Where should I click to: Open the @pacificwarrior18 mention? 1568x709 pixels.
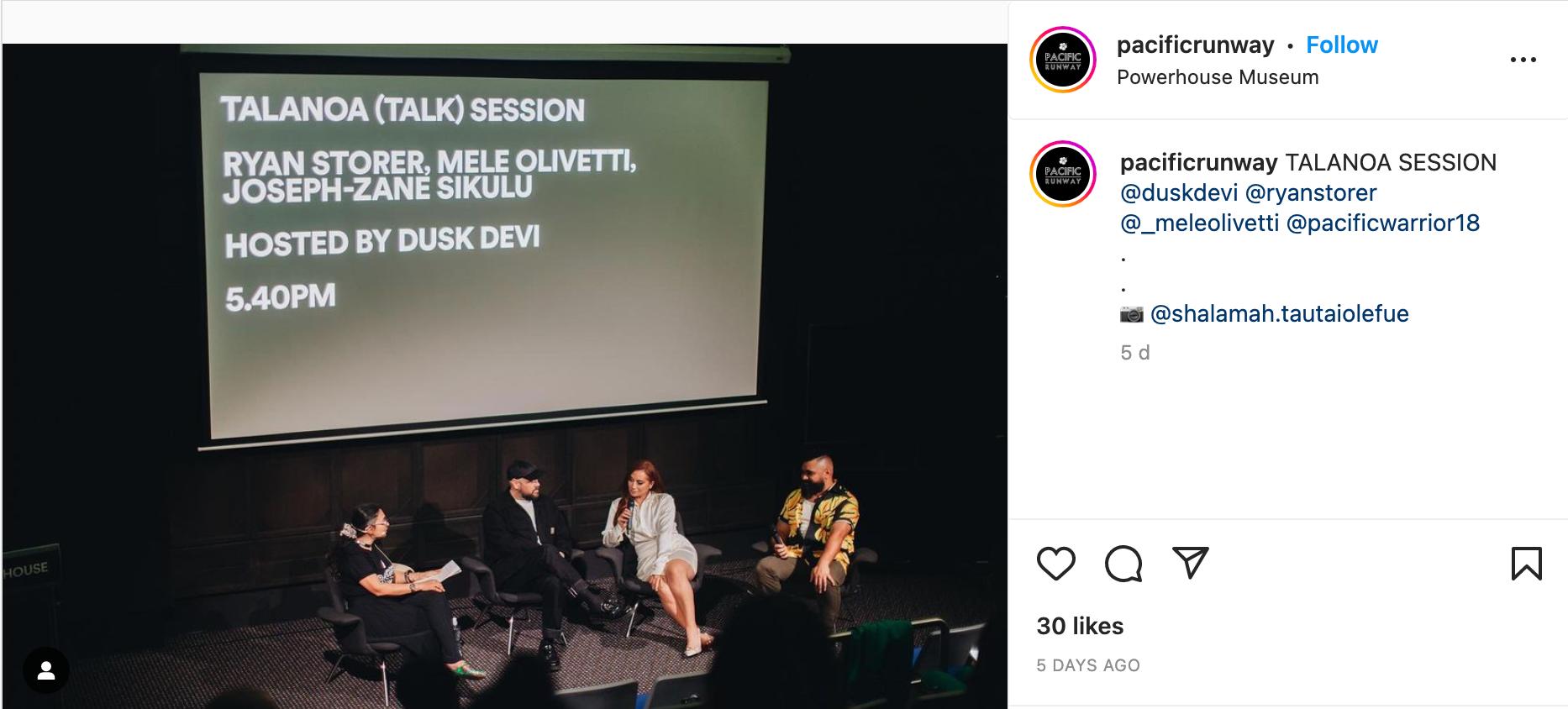click(x=1382, y=223)
